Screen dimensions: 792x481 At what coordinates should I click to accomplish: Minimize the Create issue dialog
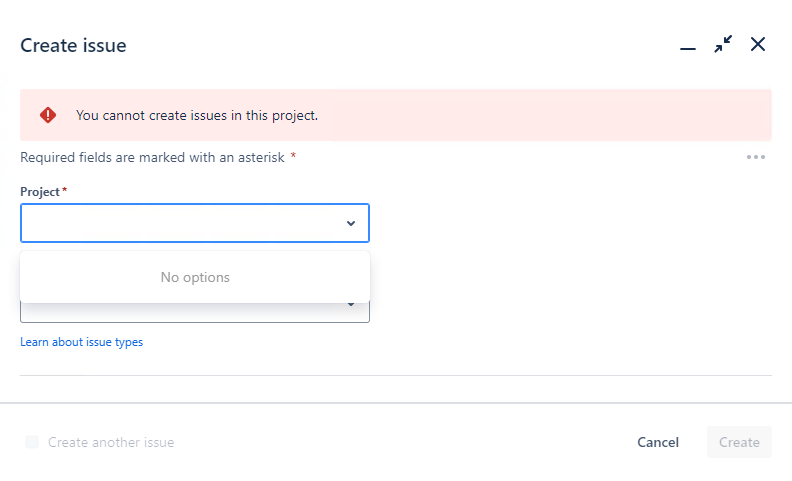coord(687,48)
